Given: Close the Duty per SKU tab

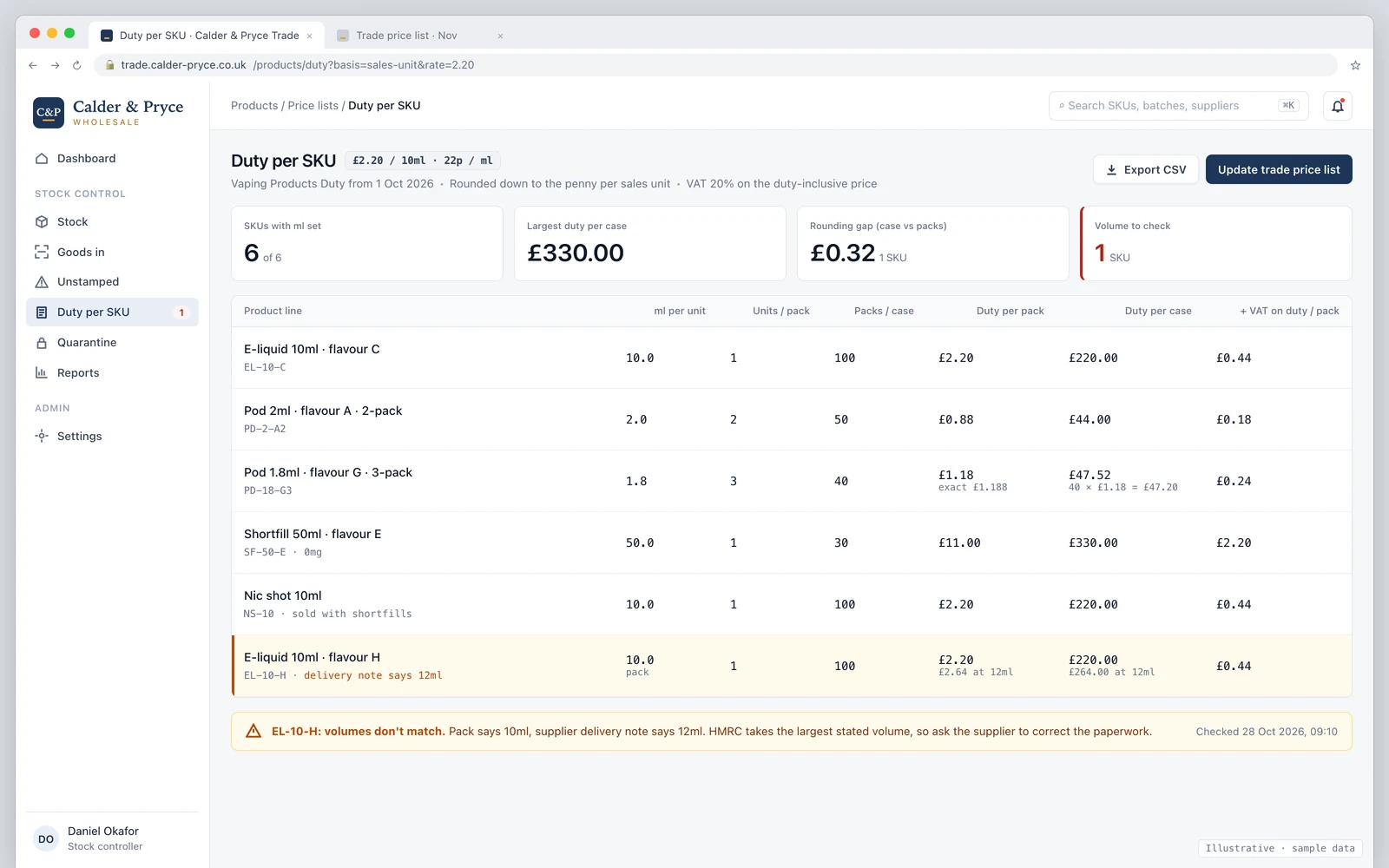Looking at the screenshot, I should tap(309, 36).
